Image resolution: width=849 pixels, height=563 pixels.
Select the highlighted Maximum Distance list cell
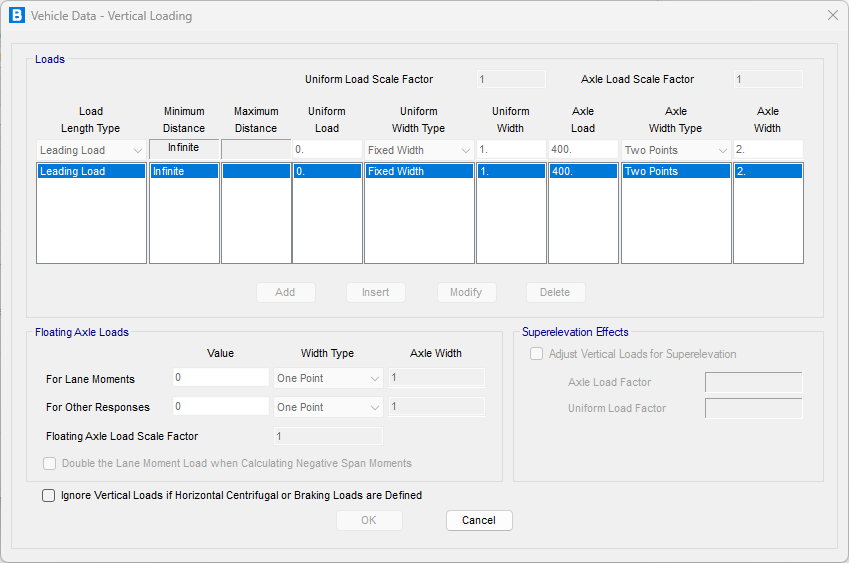tap(256, 171)
